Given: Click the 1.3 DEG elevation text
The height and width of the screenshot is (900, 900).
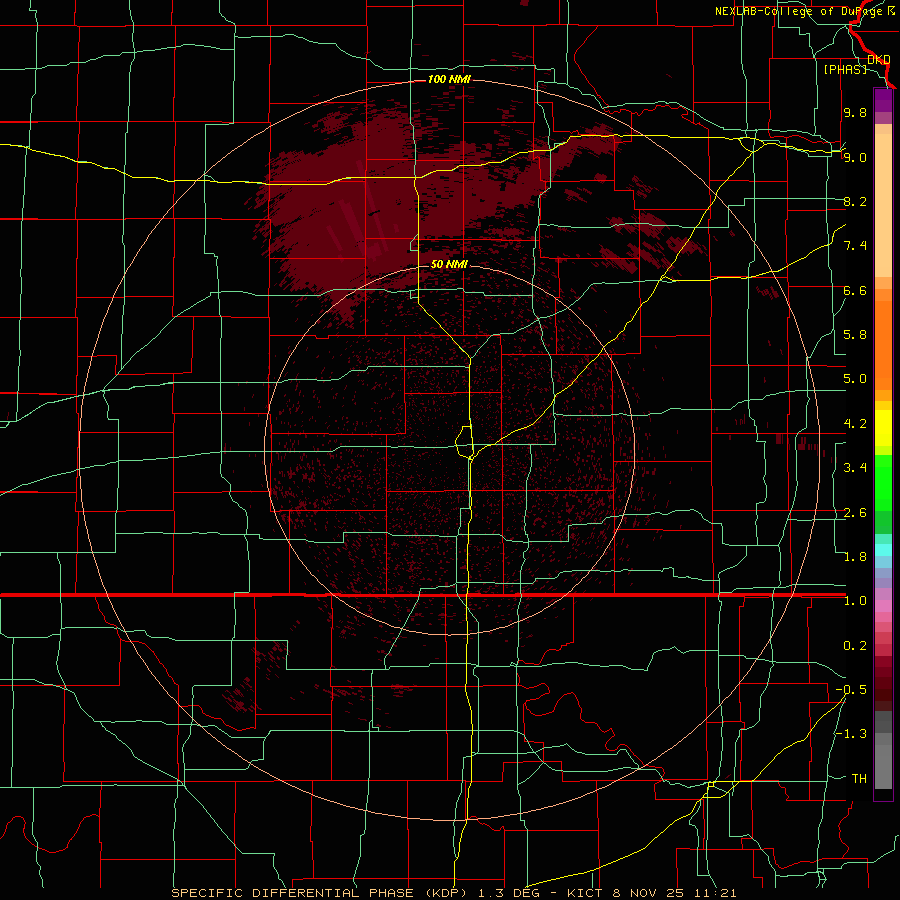Looking at the screenshot, I should click(x=511, y=893).
